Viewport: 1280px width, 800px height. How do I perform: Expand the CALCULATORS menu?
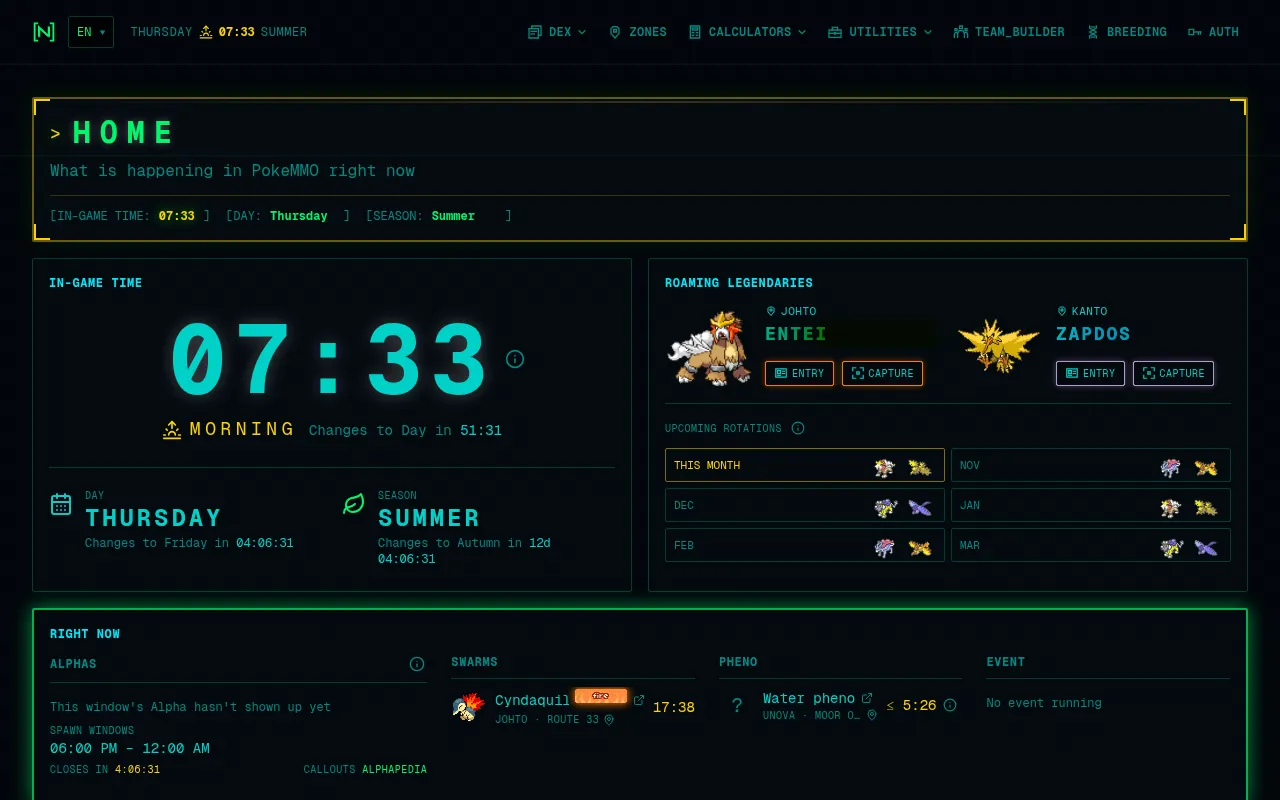click(x=747, y=32)
